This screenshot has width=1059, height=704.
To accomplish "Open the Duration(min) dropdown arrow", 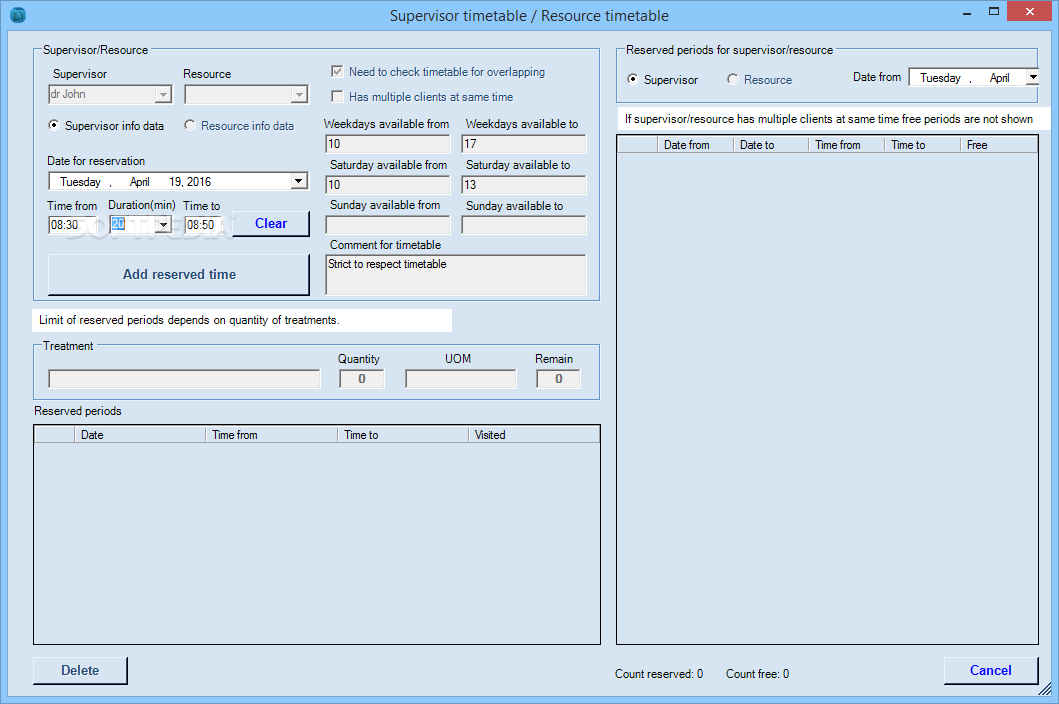I will tap(163, 225).
